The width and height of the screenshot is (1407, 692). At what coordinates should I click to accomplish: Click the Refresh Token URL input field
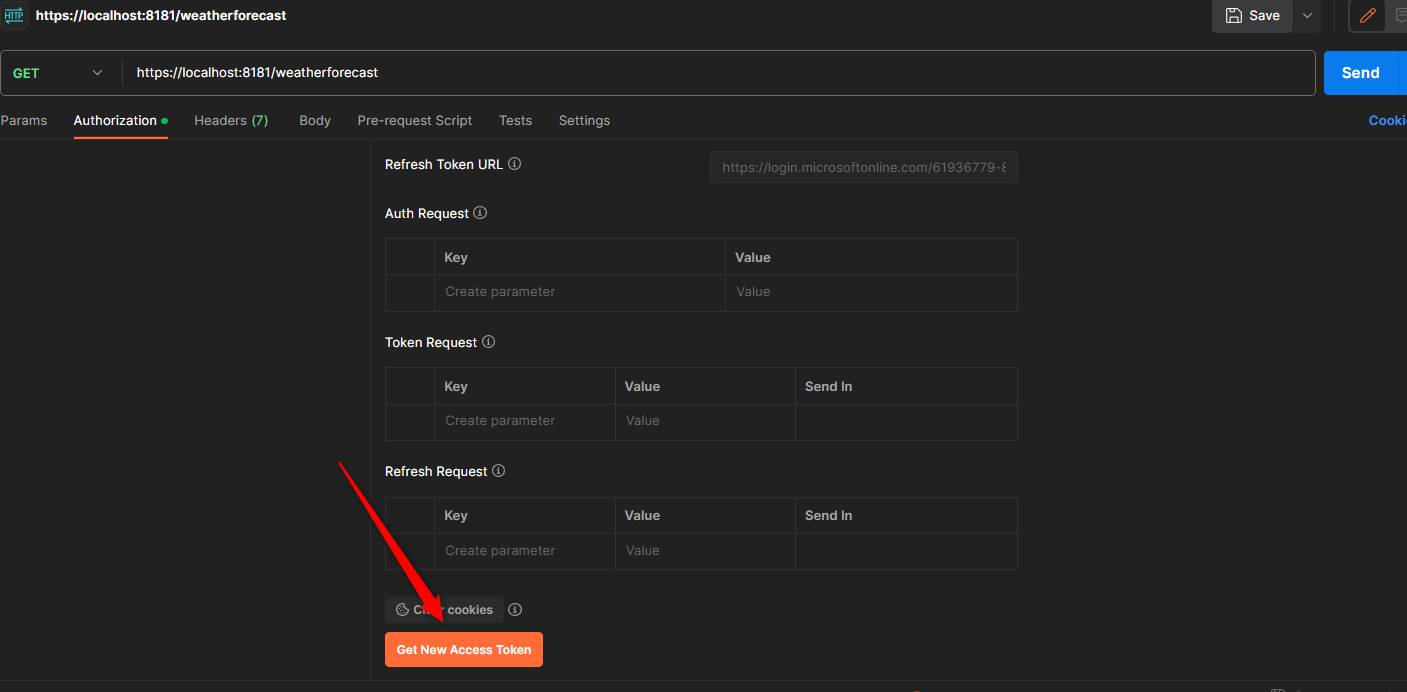(x=863, y=168)
